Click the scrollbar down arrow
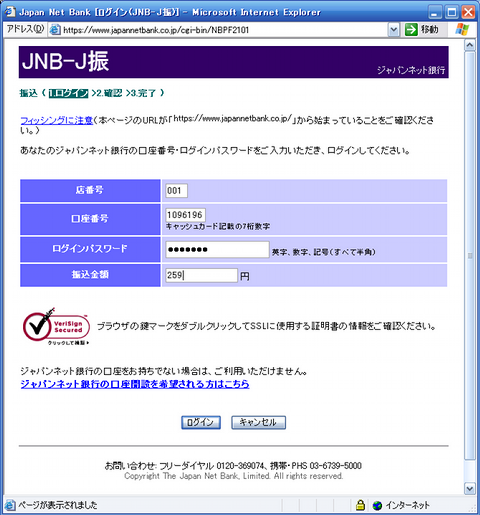480x515 pixels. click(x=470, y=489)
